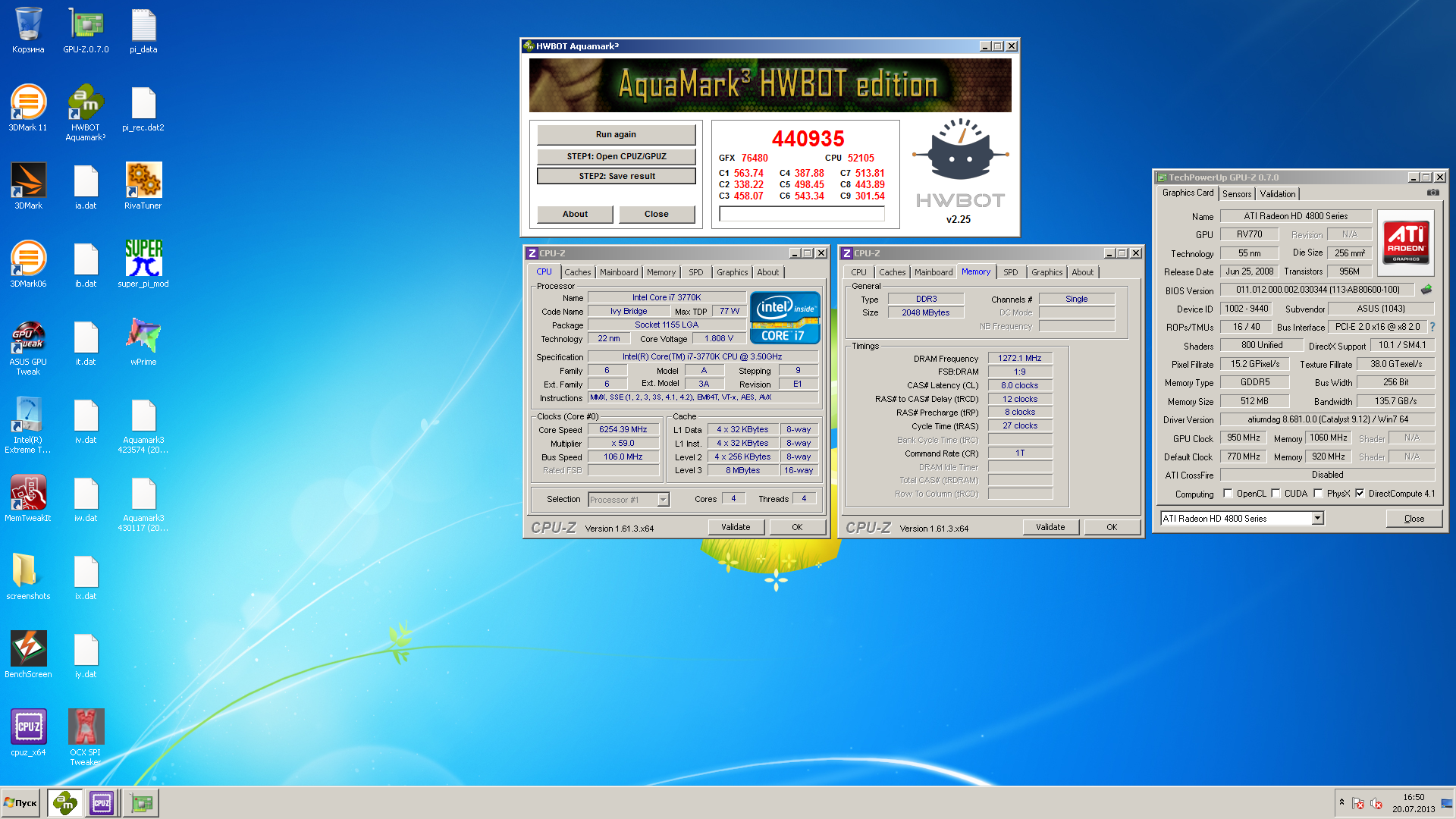Open SPD tab in left CPU-Z
Image resolution: width=1456 pixels, height=819 pixels.
(695, 272)
